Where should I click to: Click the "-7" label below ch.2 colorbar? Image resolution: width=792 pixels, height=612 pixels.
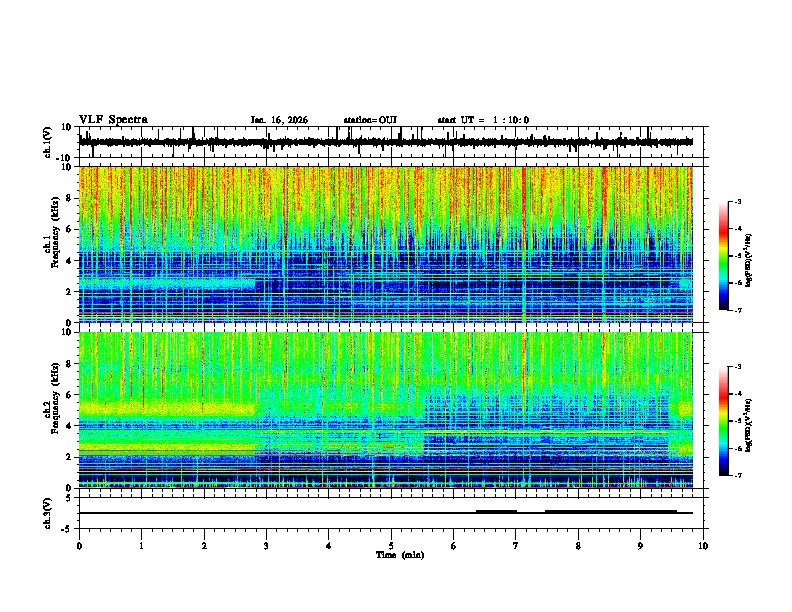click(737, 476)
